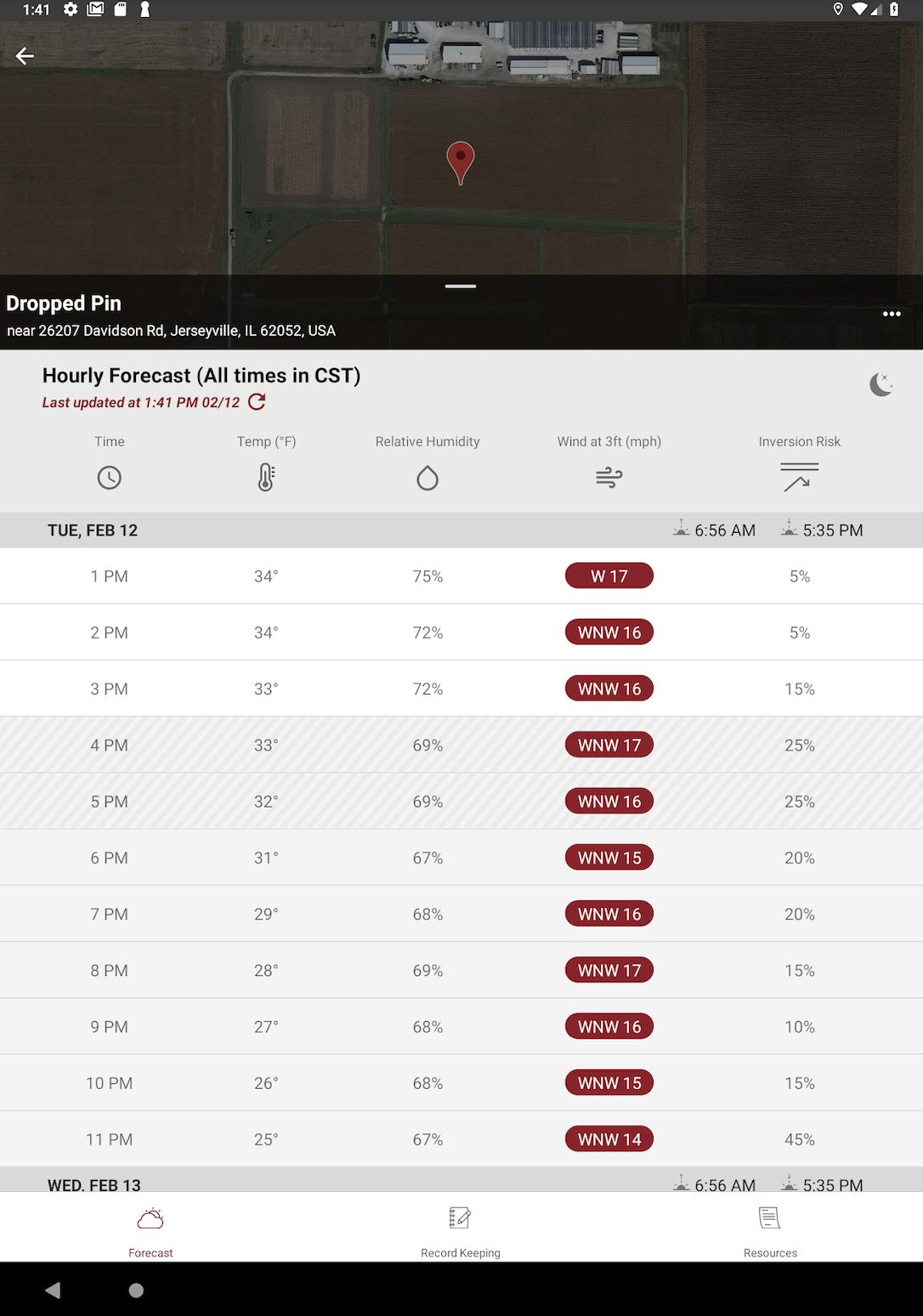Select the 1 PM time cell
The height and width of the screenshot is (1316, 923).
110,576
